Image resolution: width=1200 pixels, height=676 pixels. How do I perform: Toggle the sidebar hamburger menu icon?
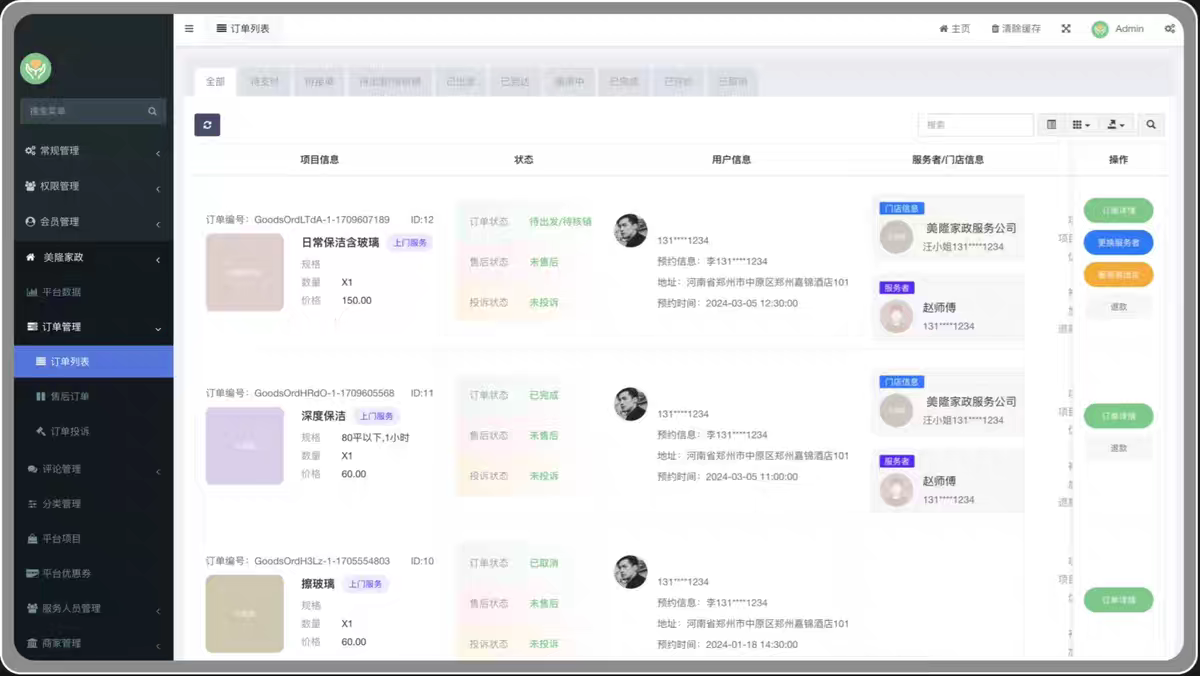click(x=189, y=29)
